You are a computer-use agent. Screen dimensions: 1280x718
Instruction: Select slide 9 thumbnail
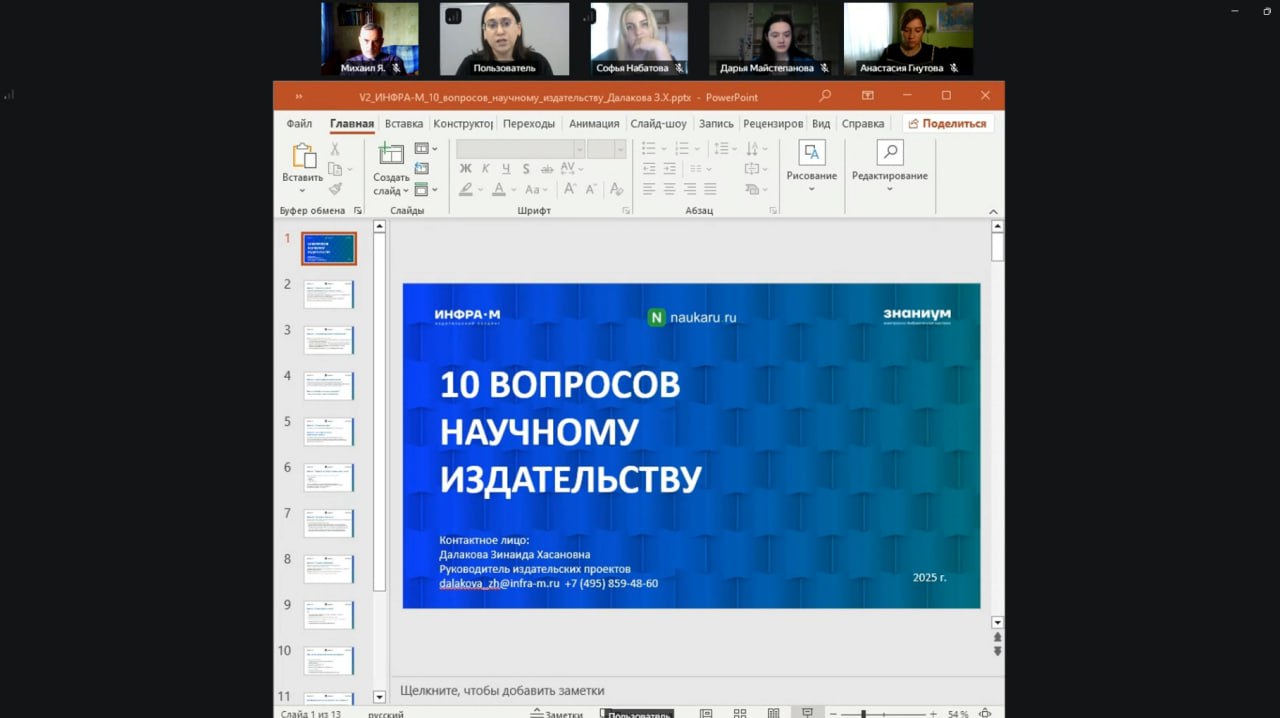pos(329,615)
